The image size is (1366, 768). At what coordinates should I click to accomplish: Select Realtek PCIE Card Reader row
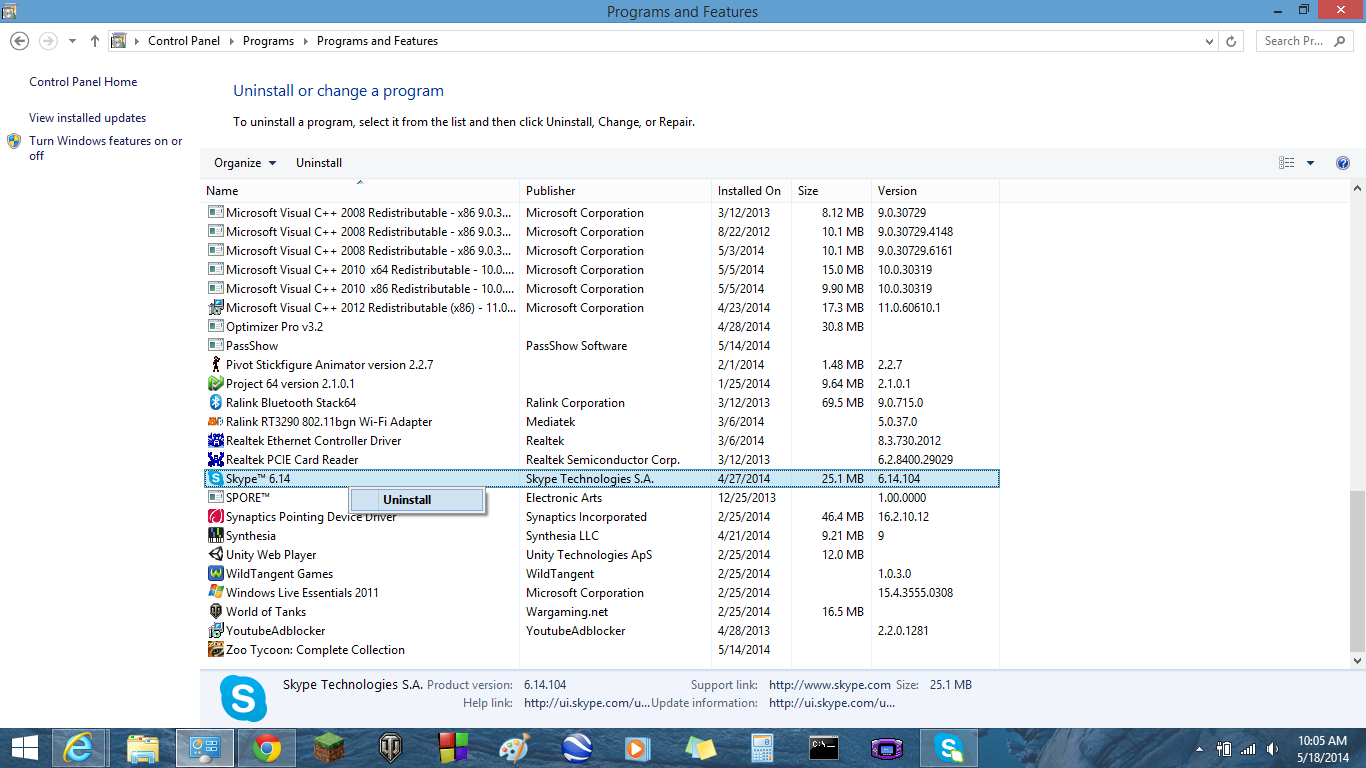pyautogui.click(x=600, y=460)
